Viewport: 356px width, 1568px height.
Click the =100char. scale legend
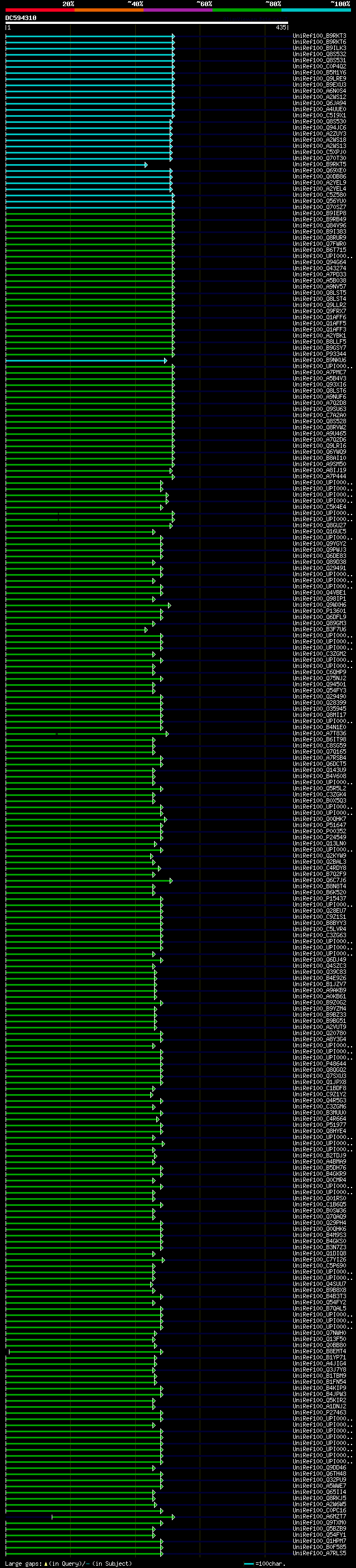(x=264, y=1564)
